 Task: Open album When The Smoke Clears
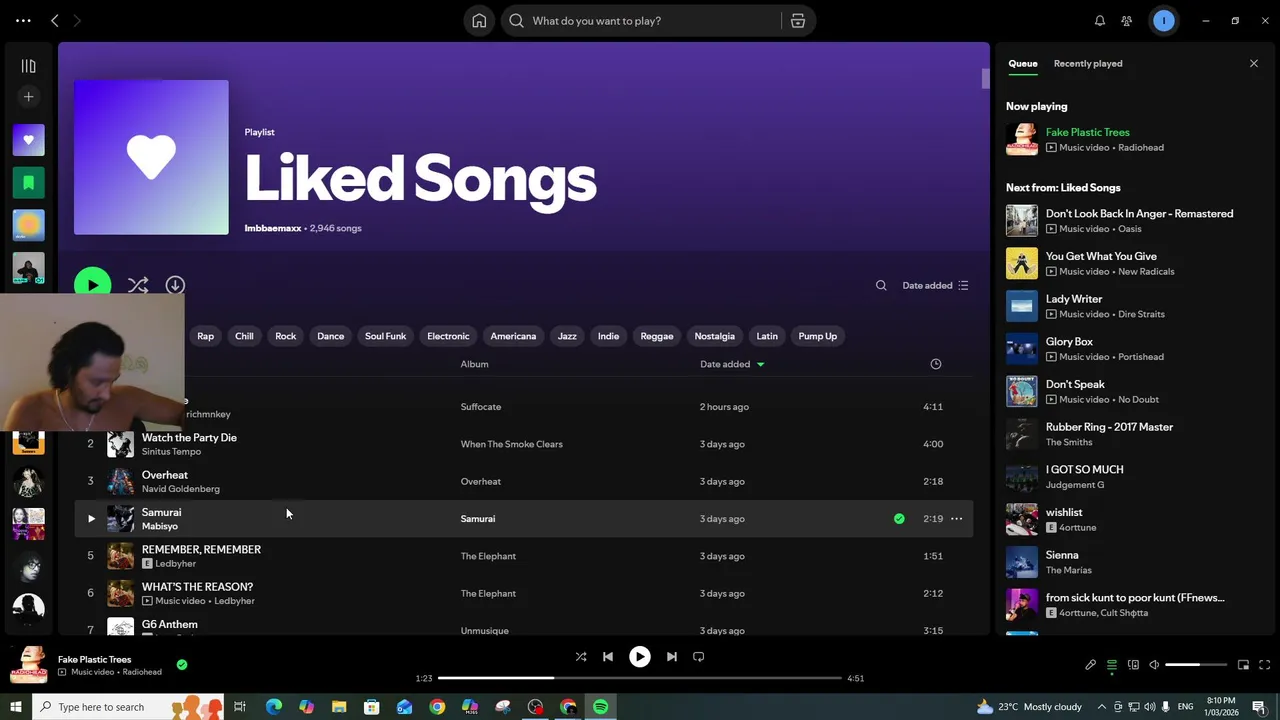tap(511, 444)
